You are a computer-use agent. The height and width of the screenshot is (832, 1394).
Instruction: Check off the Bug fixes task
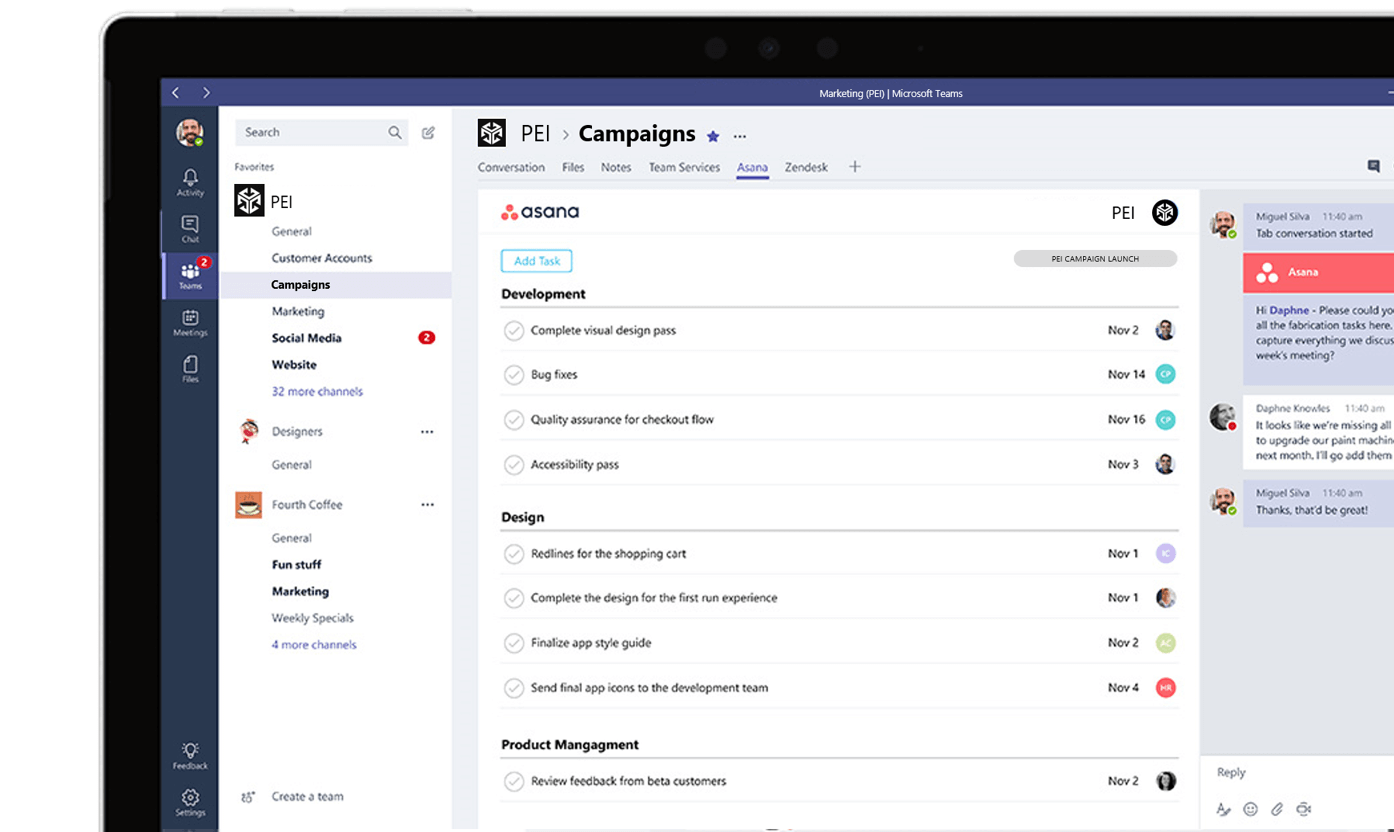click(x=514, y=375)
